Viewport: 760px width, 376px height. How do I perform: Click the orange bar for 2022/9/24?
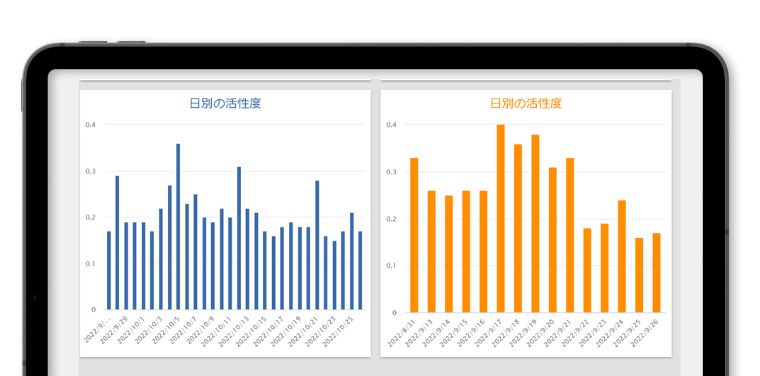(x=622, y=256)
